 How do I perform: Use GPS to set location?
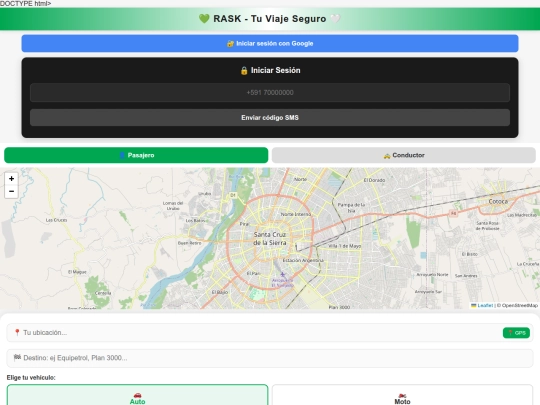click(x=516, y=333)
